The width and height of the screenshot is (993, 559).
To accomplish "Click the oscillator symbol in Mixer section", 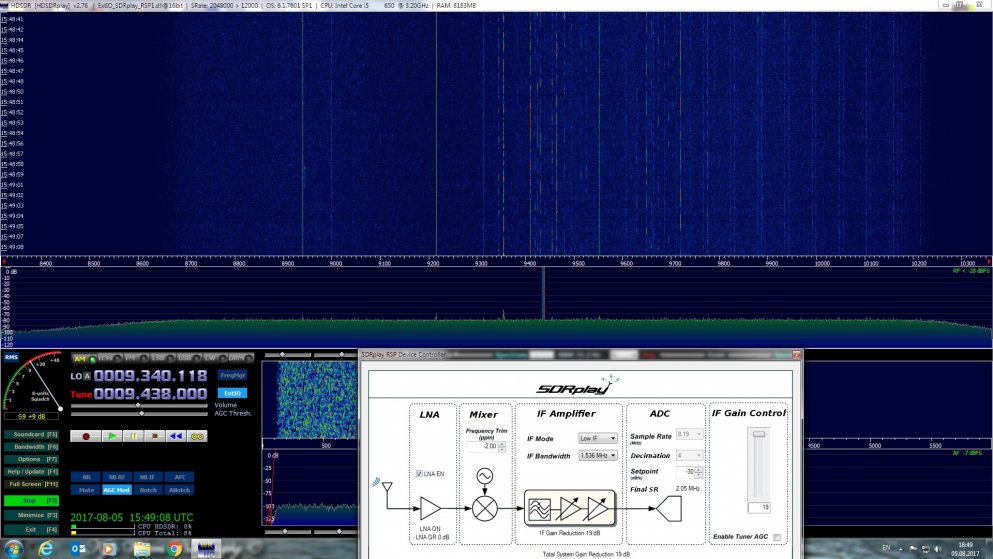I will [x=484, y=475].
